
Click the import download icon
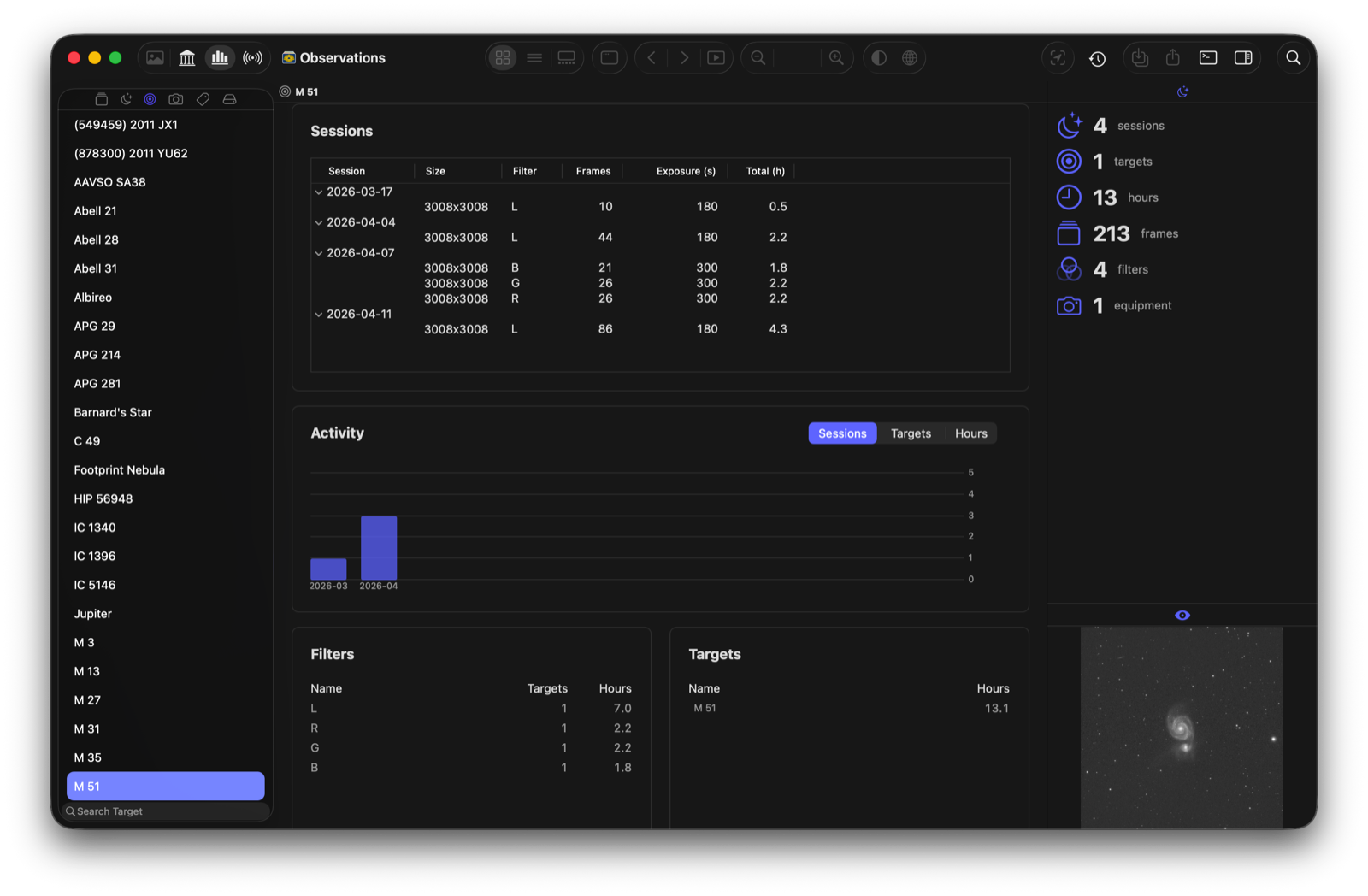pos(1140,58)
